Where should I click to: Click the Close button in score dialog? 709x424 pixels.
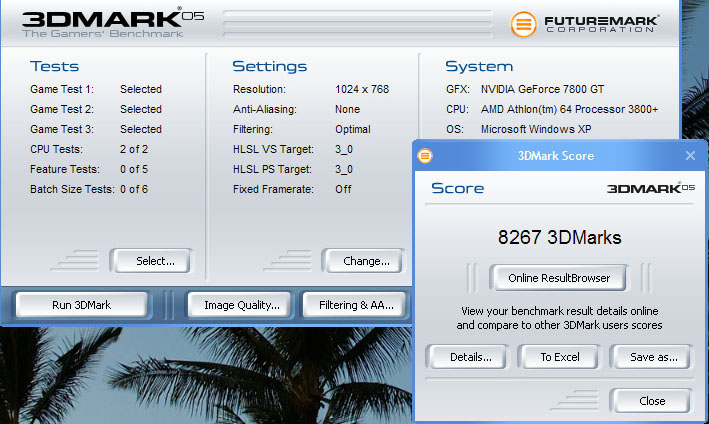[x=652, y=401]
